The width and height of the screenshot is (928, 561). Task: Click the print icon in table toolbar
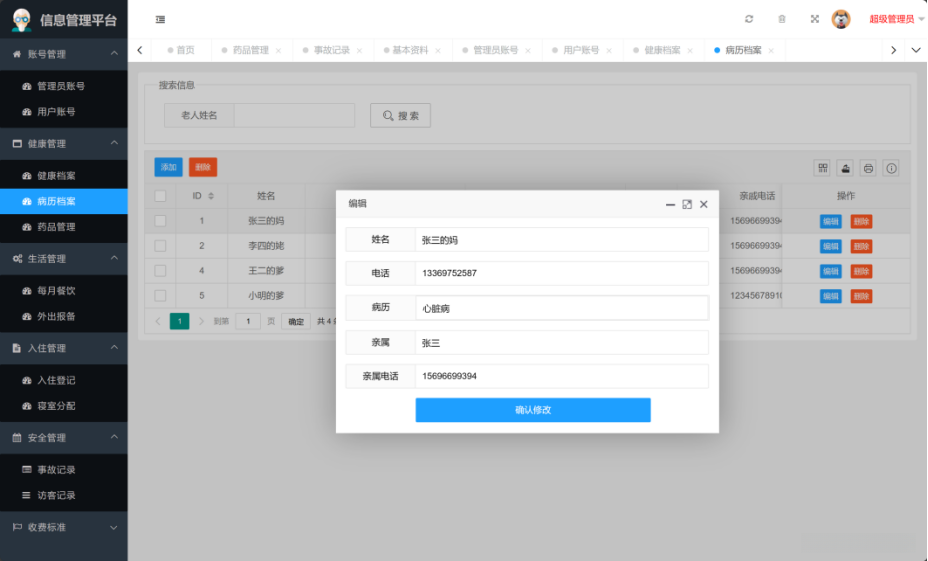(x=868, y=168)
